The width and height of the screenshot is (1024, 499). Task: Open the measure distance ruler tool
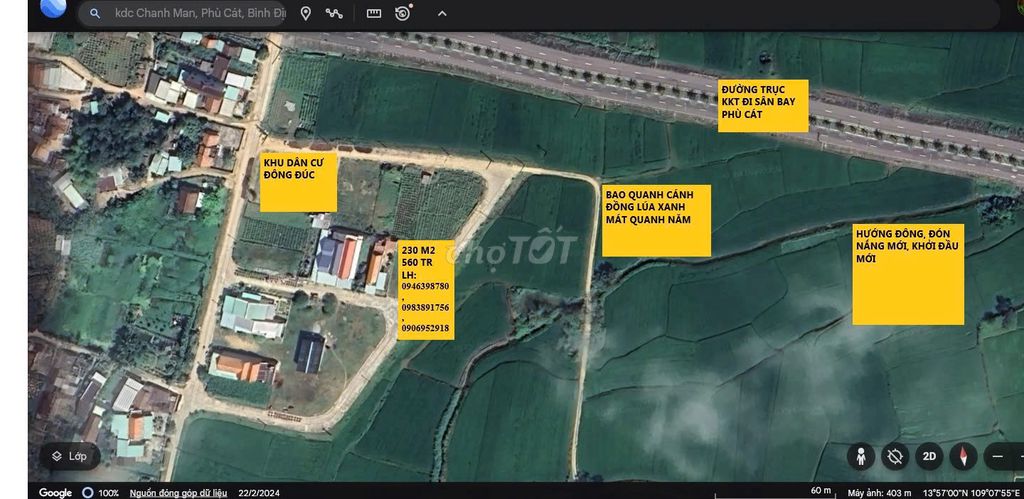[x=374, y=14]
